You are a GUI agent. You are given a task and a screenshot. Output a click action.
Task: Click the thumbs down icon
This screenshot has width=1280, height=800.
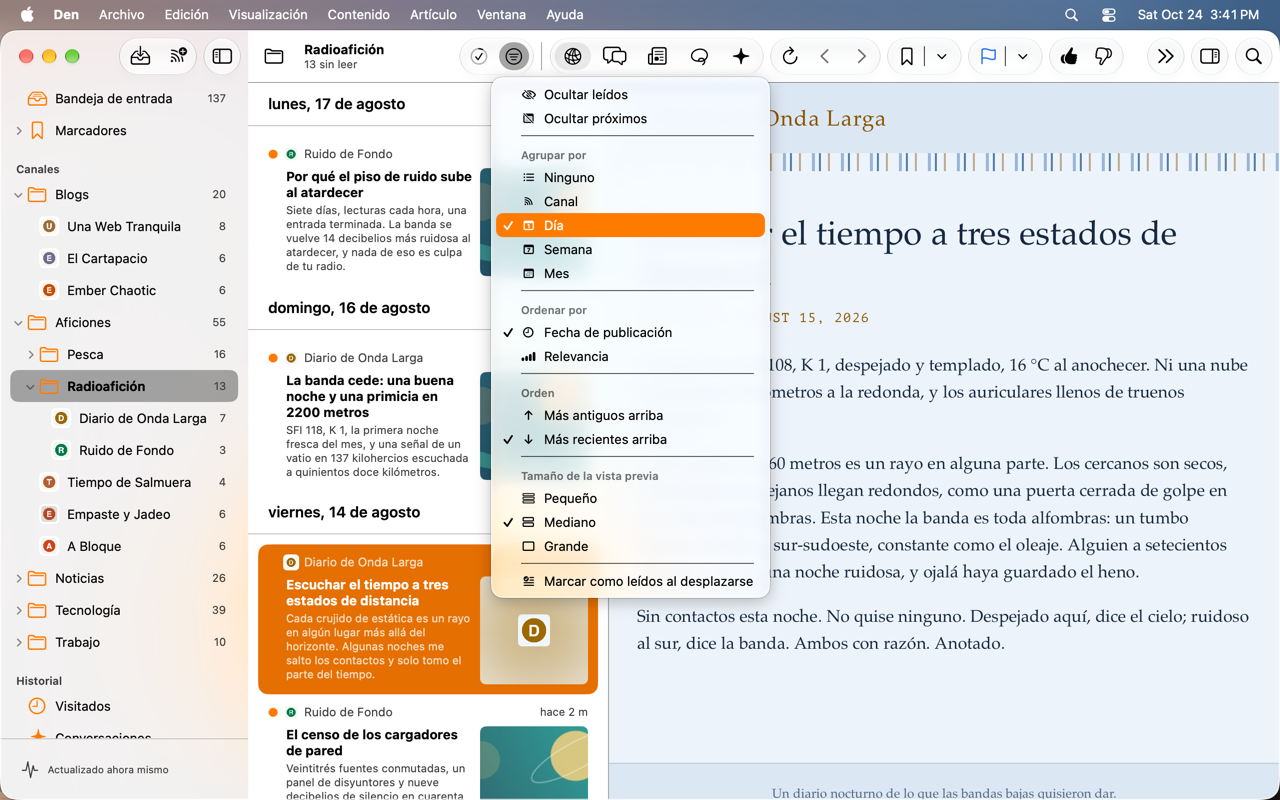1103,57
